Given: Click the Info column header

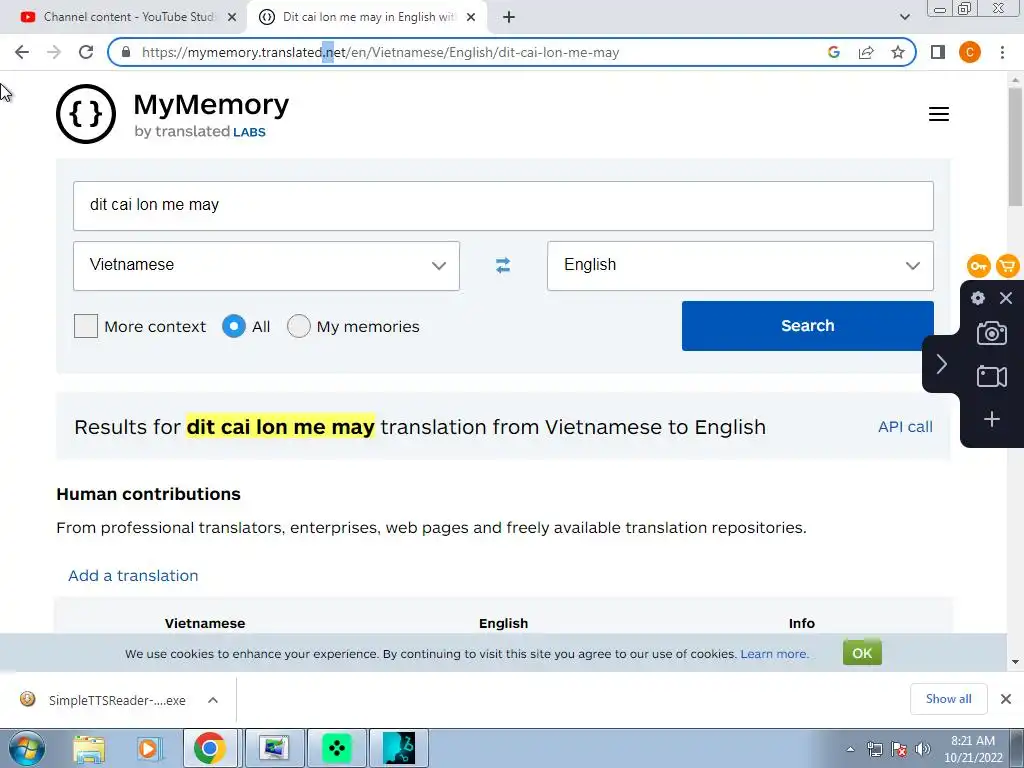Looking at the screenshot, I should 801,623.
